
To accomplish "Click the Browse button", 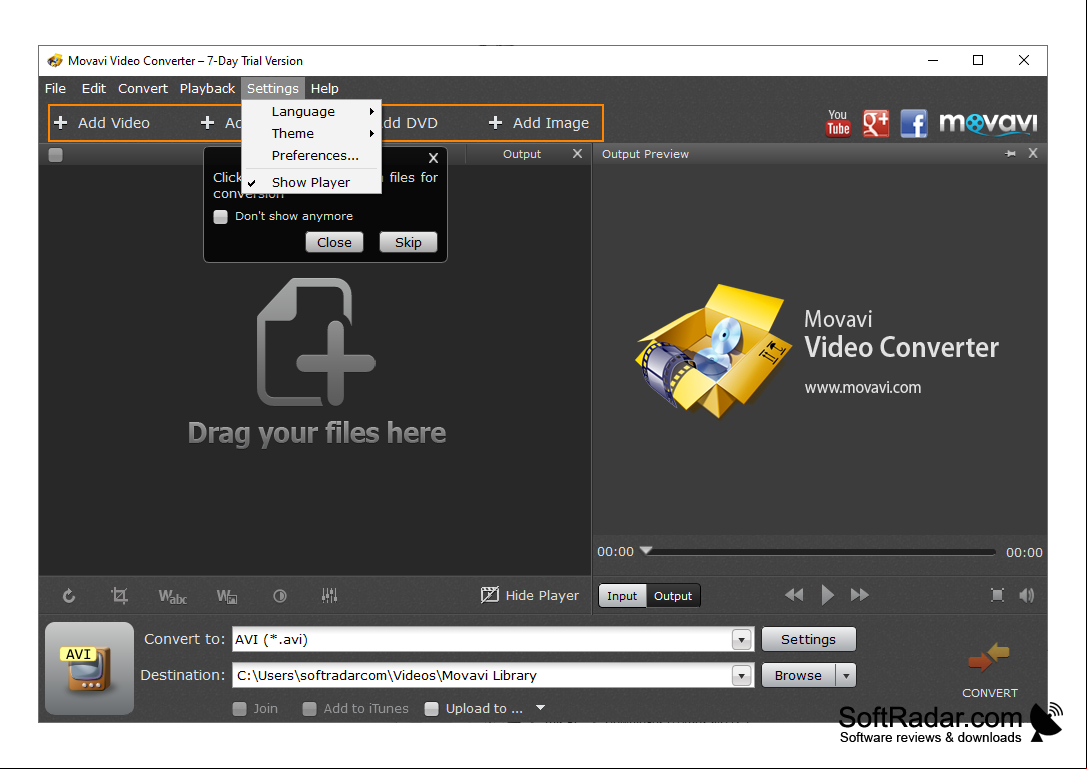I will click(799, 675).
